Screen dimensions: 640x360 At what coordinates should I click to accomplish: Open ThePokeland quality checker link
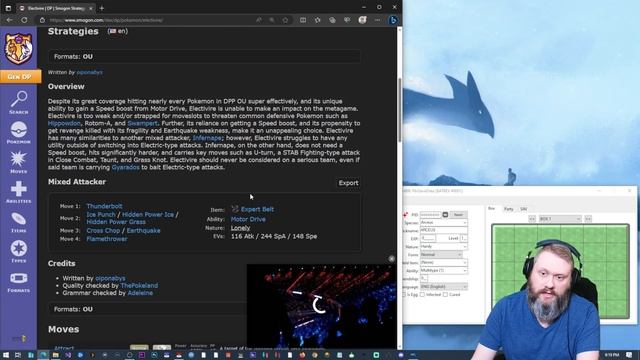(139, 286)
